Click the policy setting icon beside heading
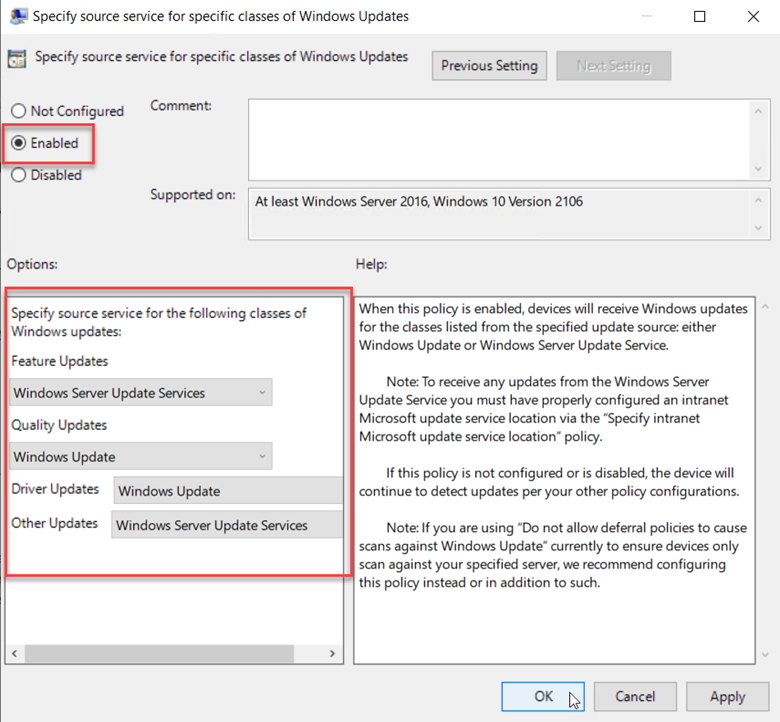The height and width of the screenshot is (722, 780). pos(17,59)
